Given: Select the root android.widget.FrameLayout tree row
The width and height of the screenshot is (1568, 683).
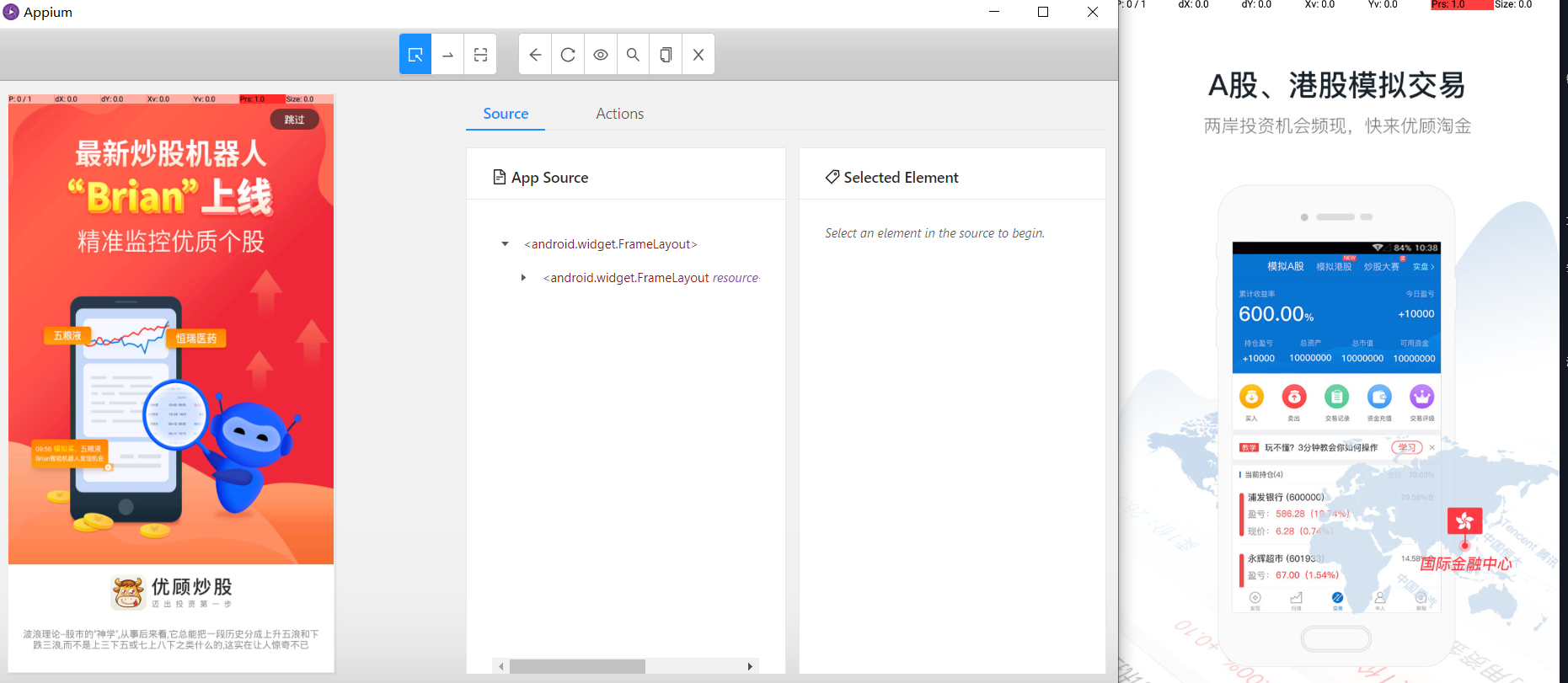Looking at the screenshot, I should [611, 244].
